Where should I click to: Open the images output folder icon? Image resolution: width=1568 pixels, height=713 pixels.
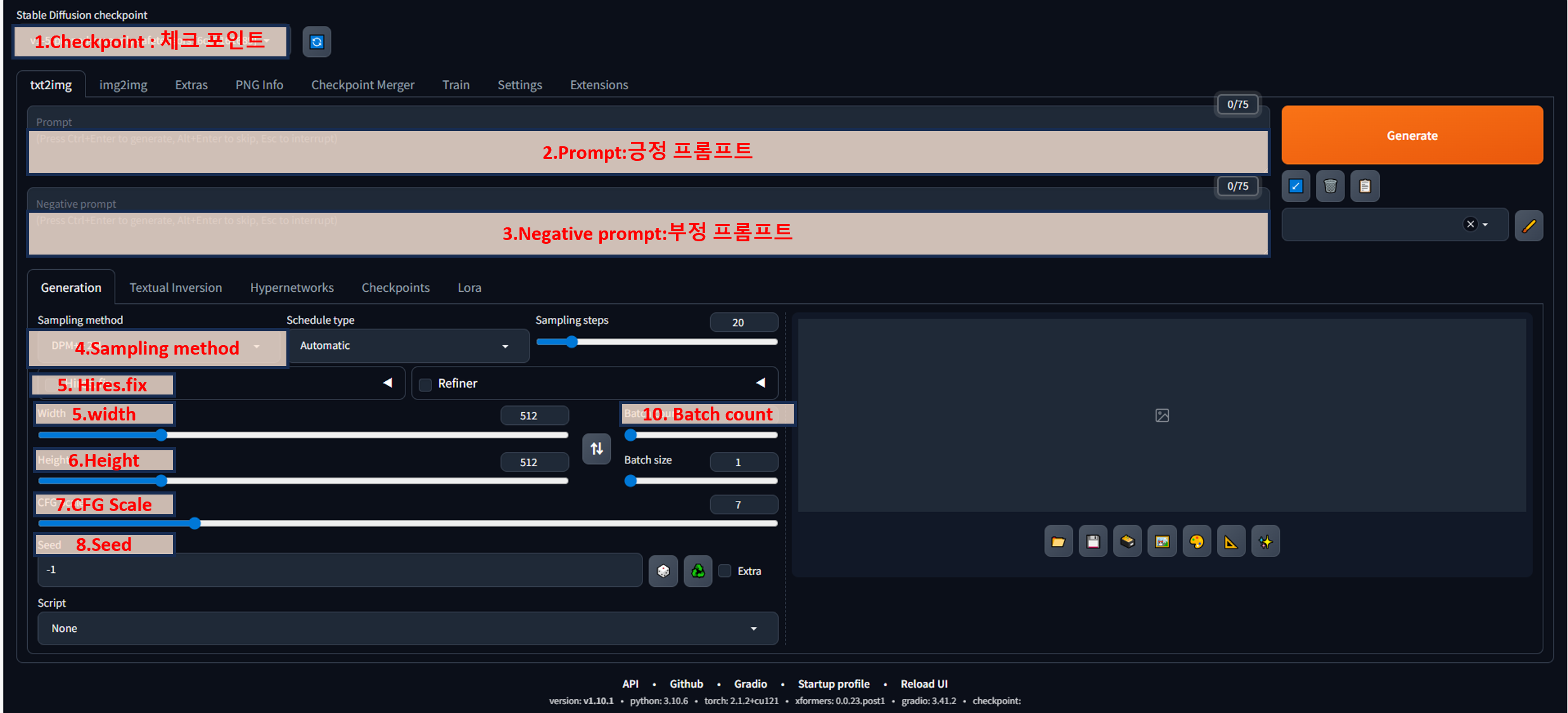[x=1058, y=541]
